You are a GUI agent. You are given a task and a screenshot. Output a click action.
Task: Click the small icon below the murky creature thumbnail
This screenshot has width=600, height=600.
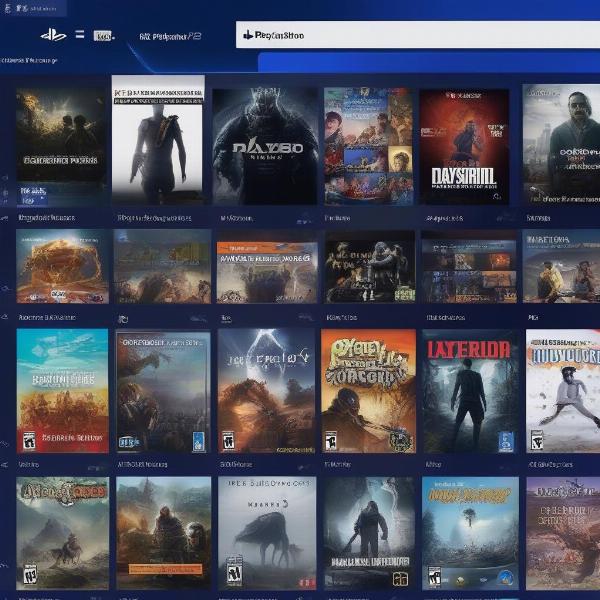(122, 319)
